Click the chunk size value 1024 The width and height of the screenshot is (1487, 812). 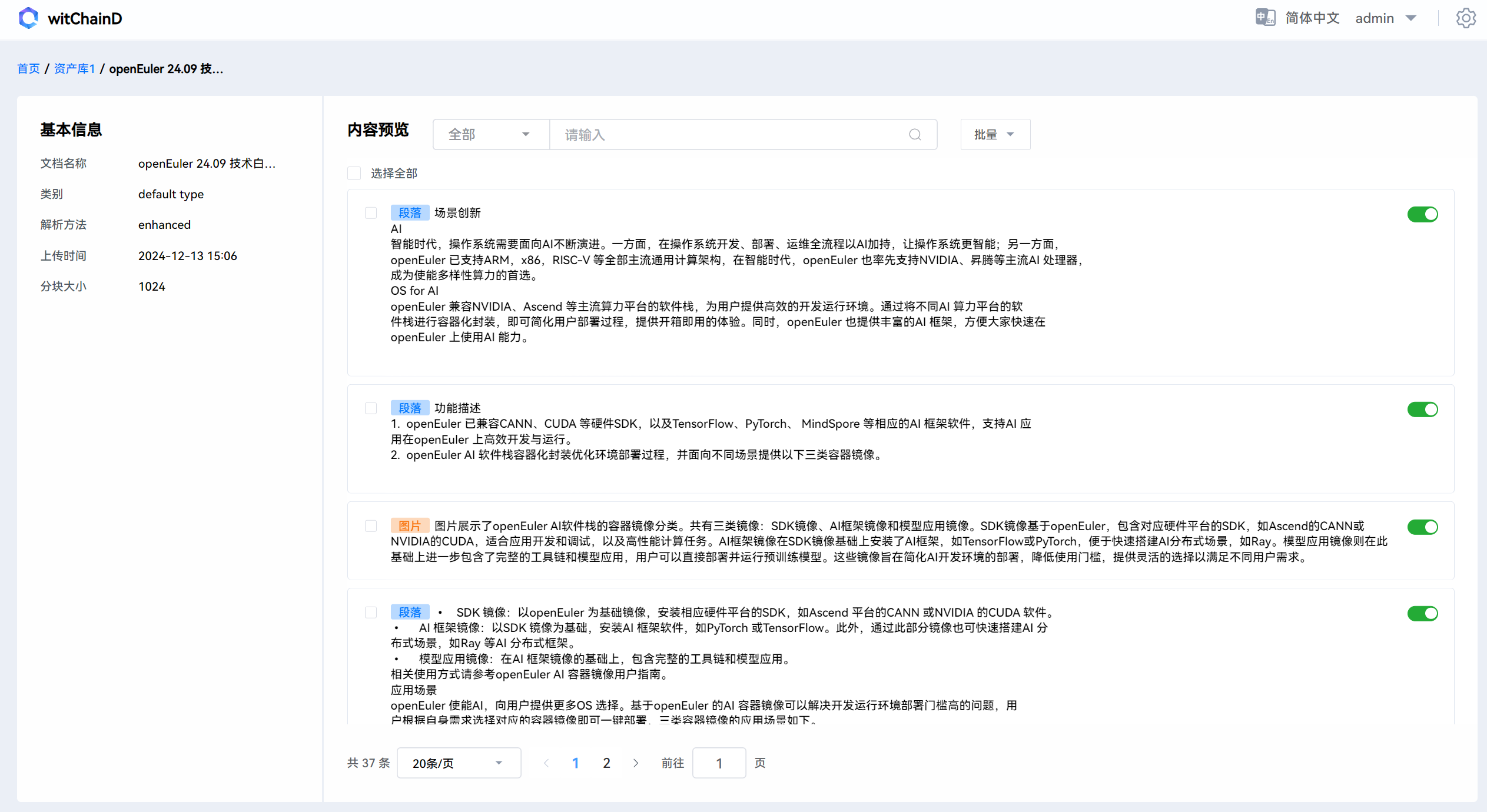click(151, 287)
